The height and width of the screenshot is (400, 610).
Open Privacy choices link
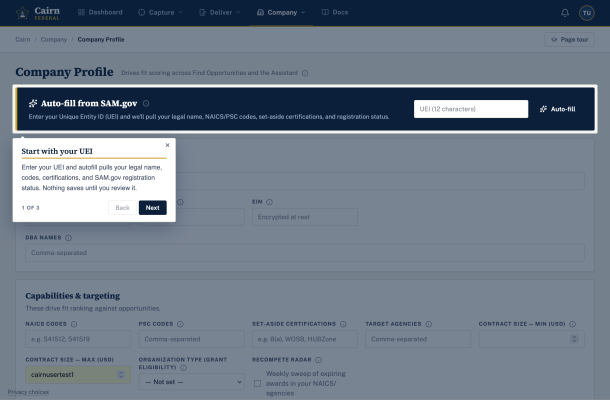tap(28, 392)
